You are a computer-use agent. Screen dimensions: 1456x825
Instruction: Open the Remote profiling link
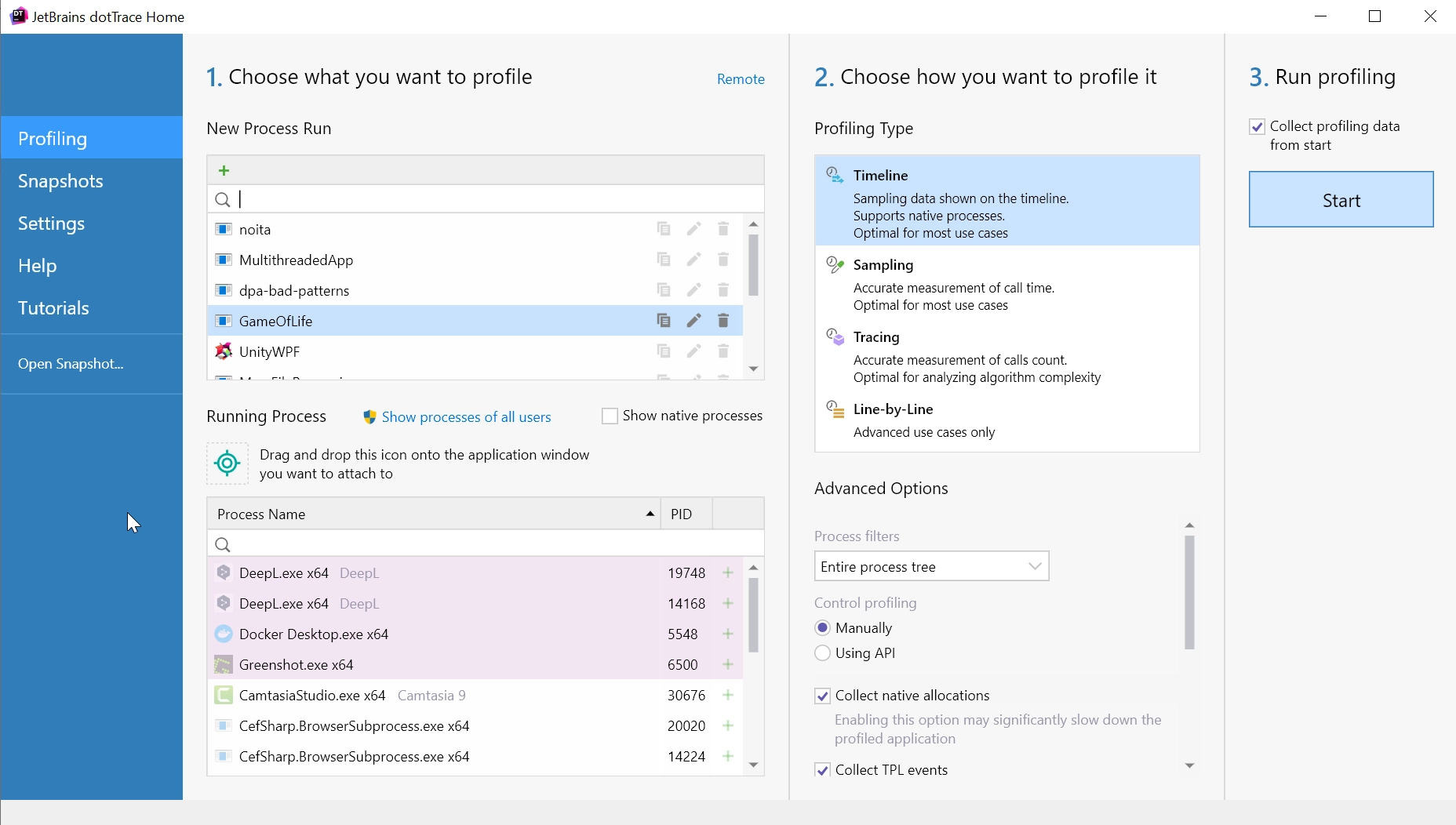[x=741, y=79]
